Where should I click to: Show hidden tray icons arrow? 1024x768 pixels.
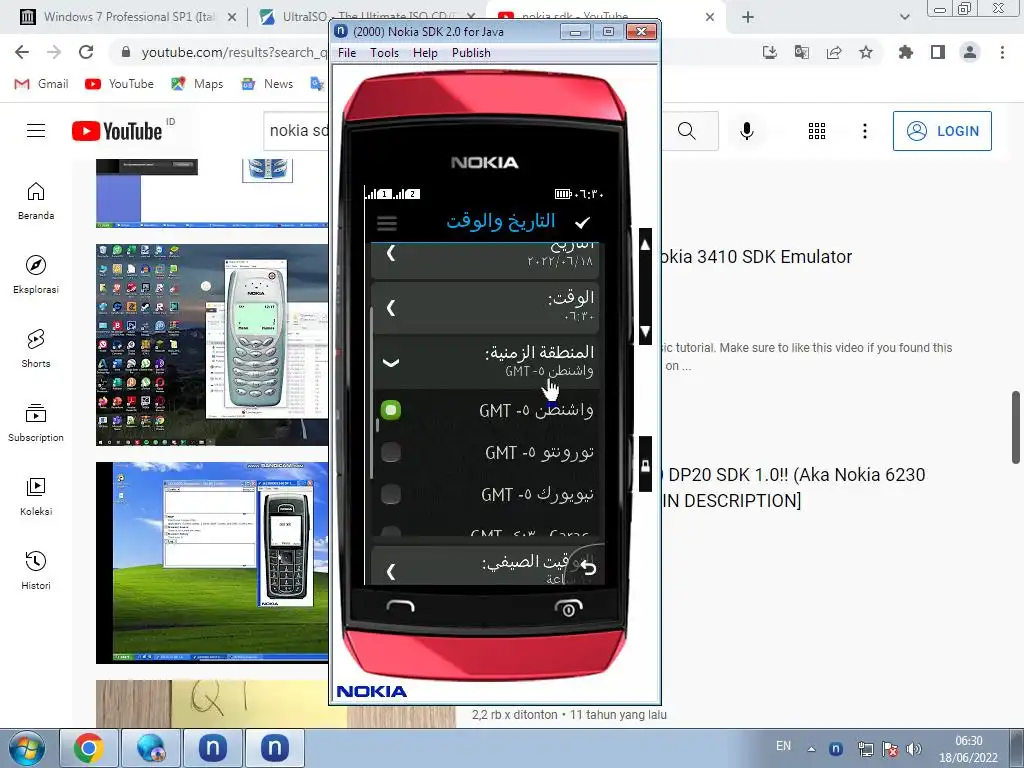coord(811,749)
